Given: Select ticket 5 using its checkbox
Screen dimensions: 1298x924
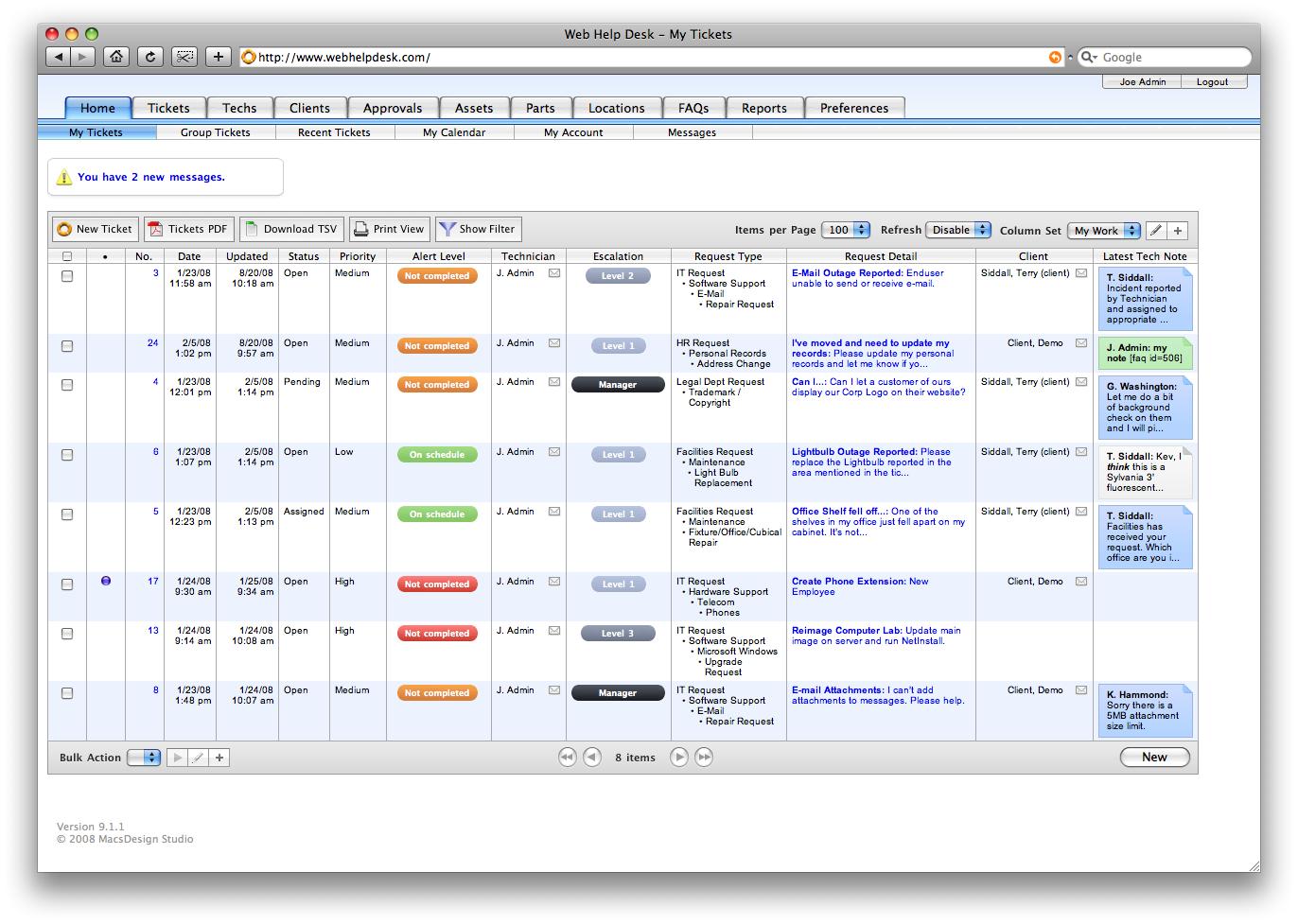Looking at the screenshot, I should pyautogui.click(x=67, y=514).
